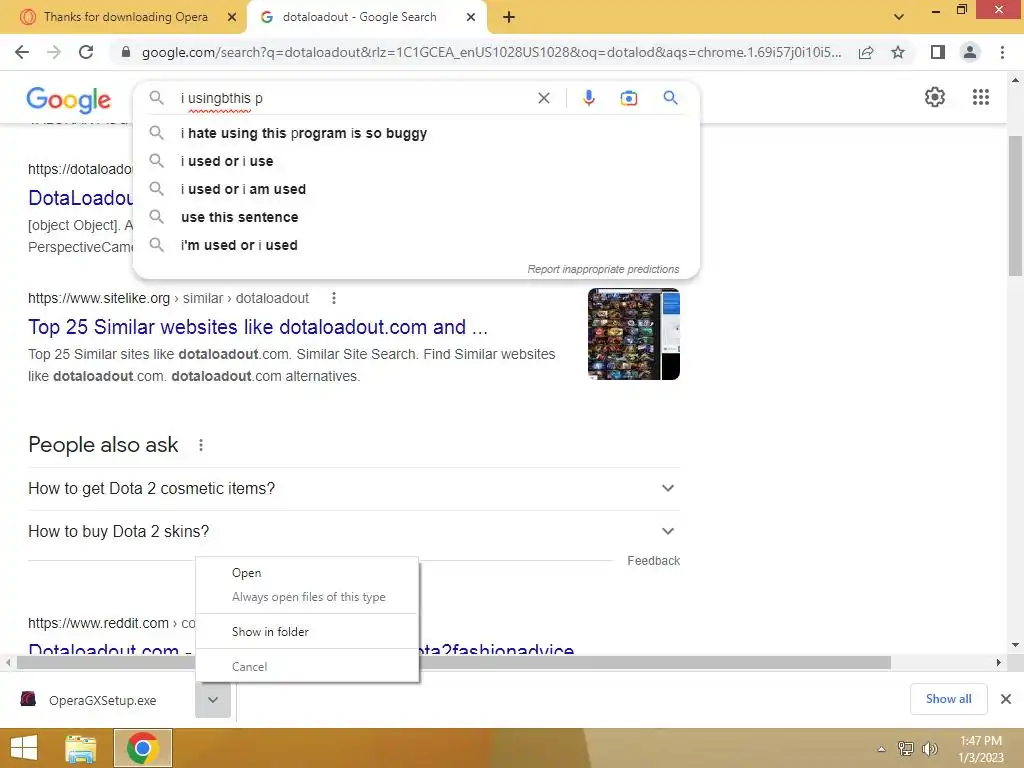Pick suggestion 'use this sentence'

pos(416,217)
